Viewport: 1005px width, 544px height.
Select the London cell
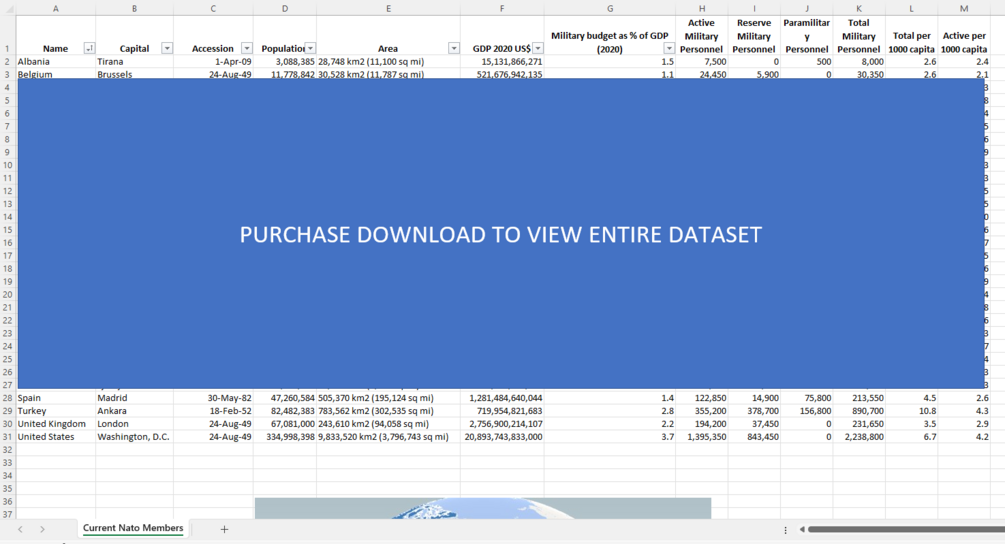coord(135,424)
